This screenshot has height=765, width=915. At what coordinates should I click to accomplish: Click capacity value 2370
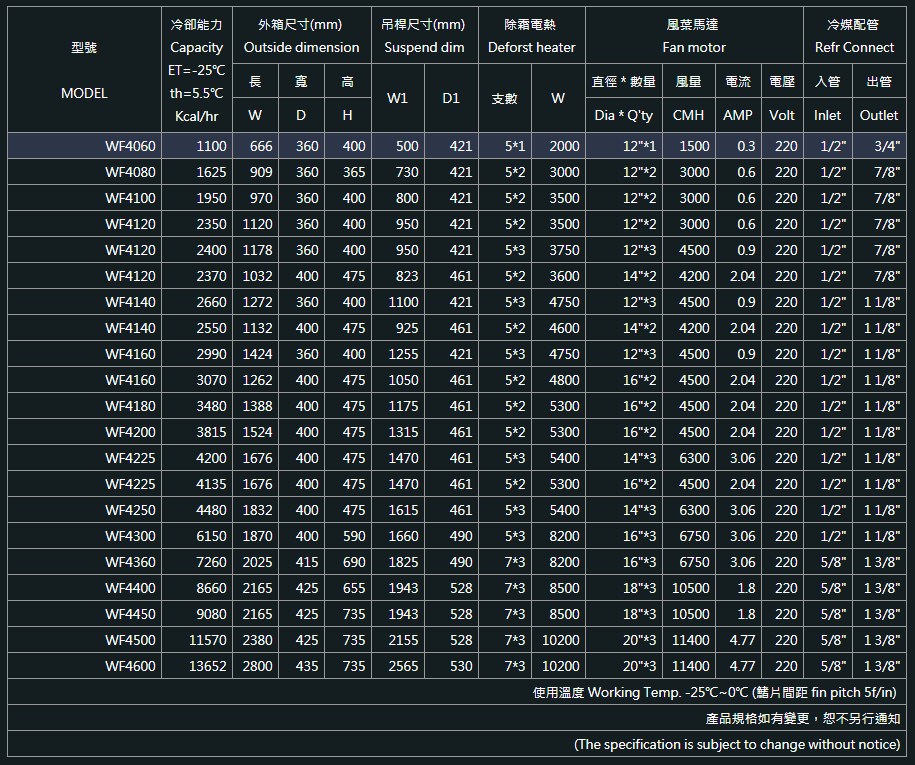pyautogui.click(x=211, y=276)
